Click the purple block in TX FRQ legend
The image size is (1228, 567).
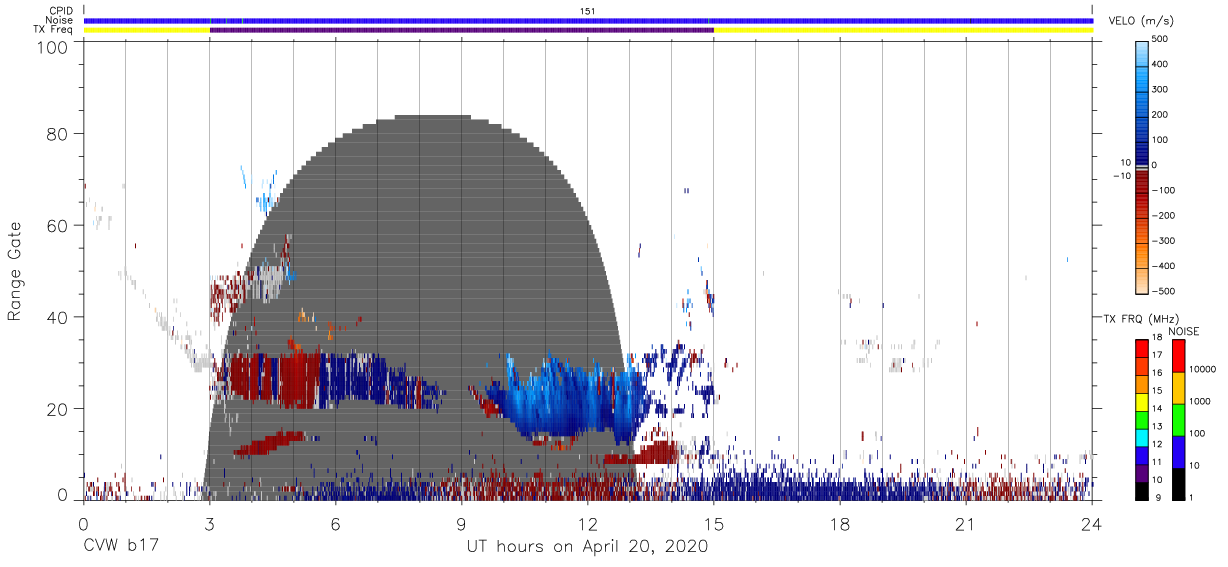1142,471
